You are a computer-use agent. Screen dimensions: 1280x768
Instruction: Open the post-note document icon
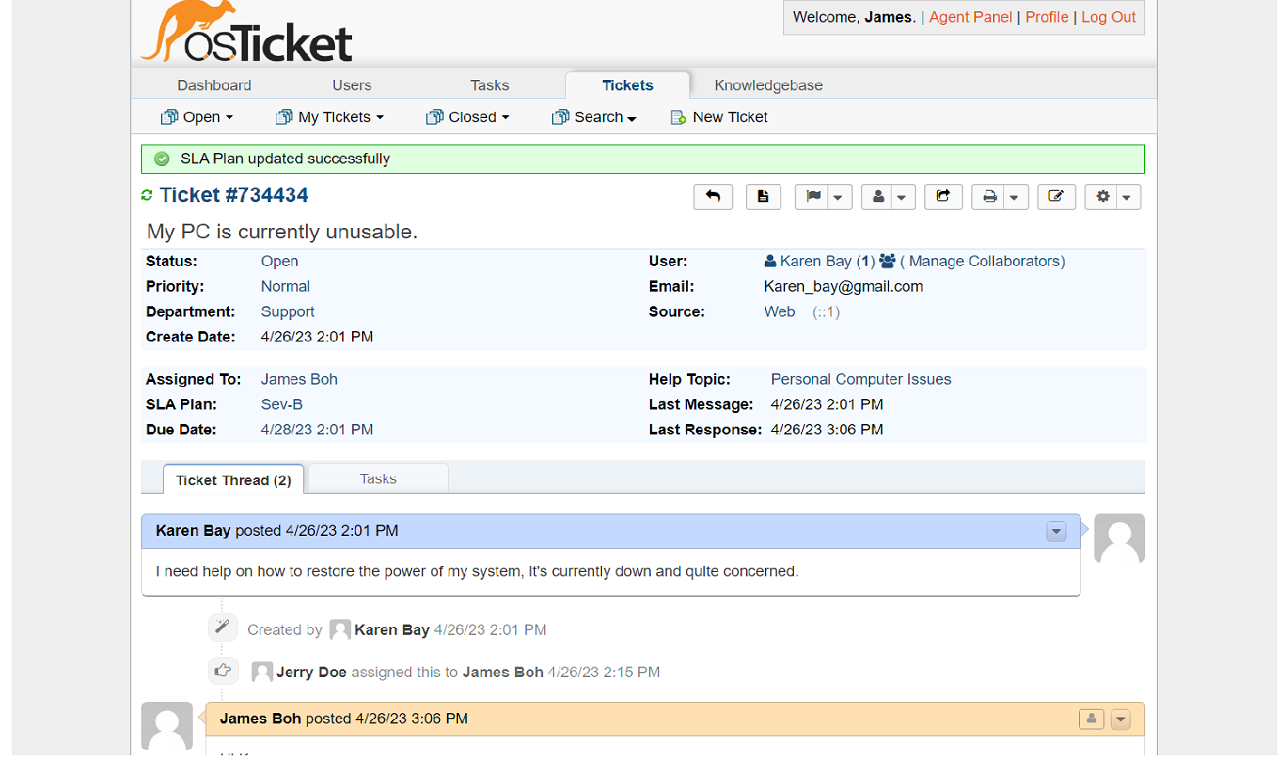(x=763, y=196)
